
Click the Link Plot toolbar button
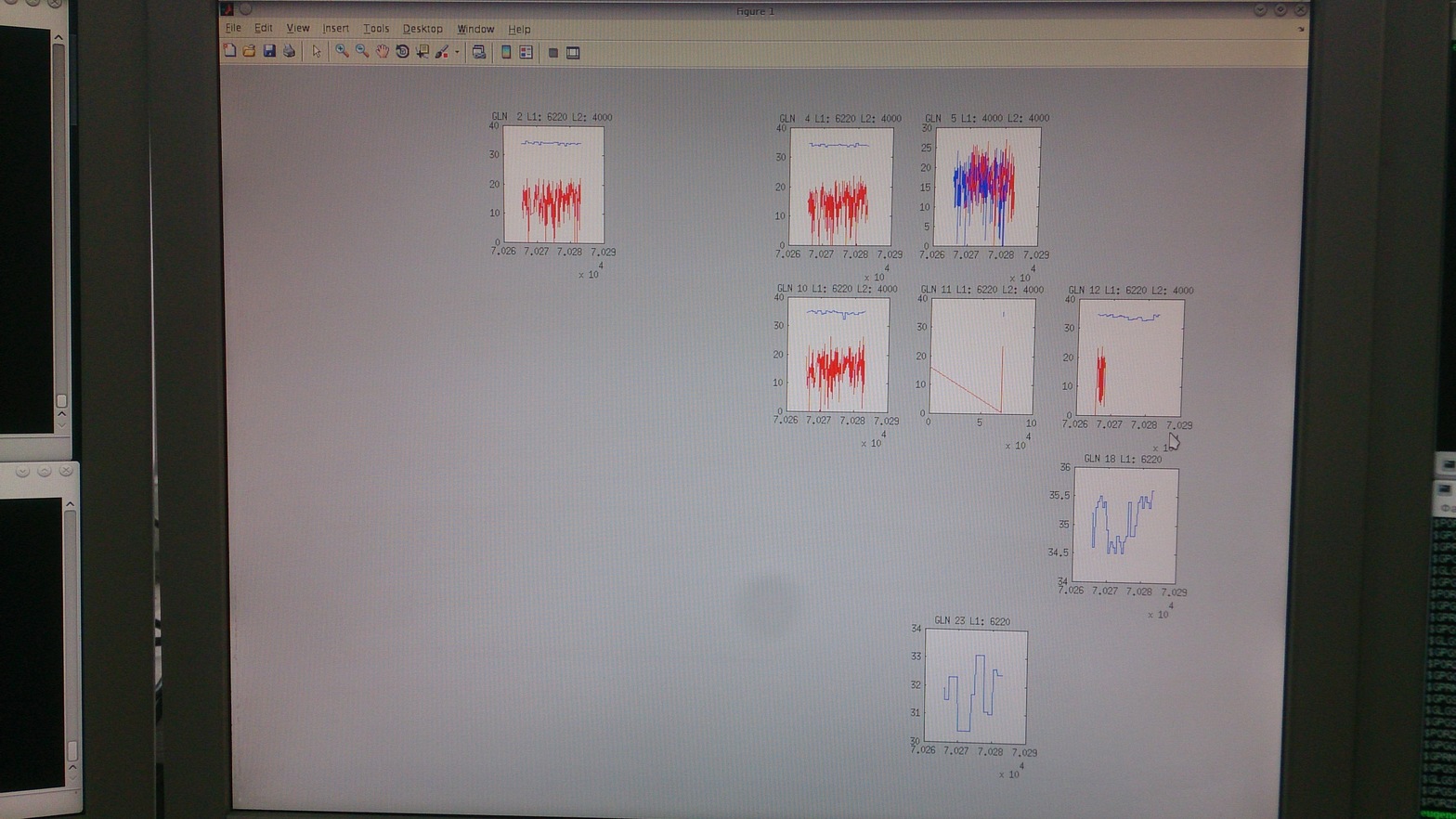[479, 53]
